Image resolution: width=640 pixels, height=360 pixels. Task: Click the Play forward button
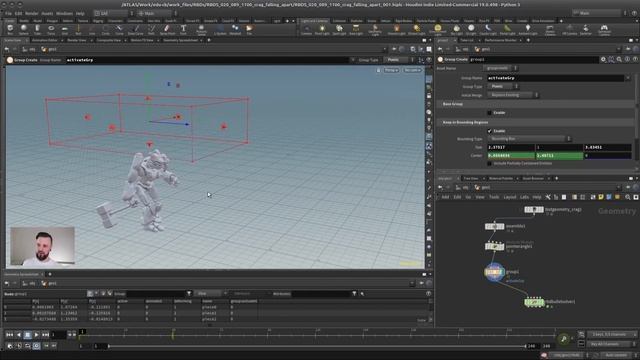click(x=36, y=335)
